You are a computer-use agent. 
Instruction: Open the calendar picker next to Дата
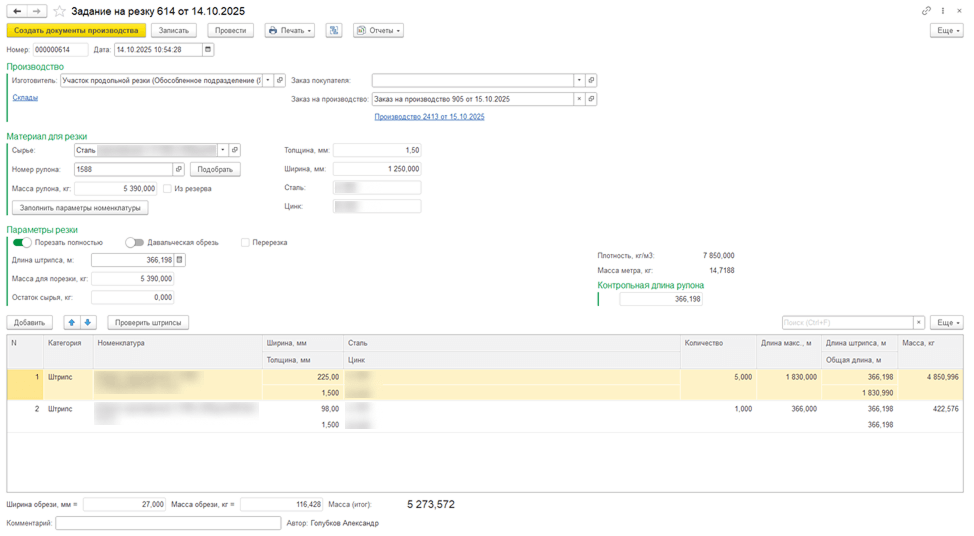(x=208, y=49)
